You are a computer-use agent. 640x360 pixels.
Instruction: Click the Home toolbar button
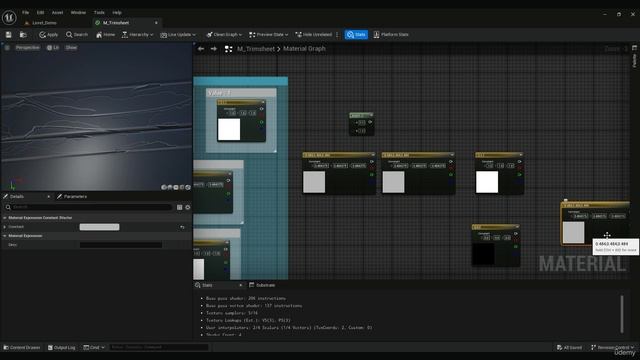pyautogui.click(x=105, y=35)
